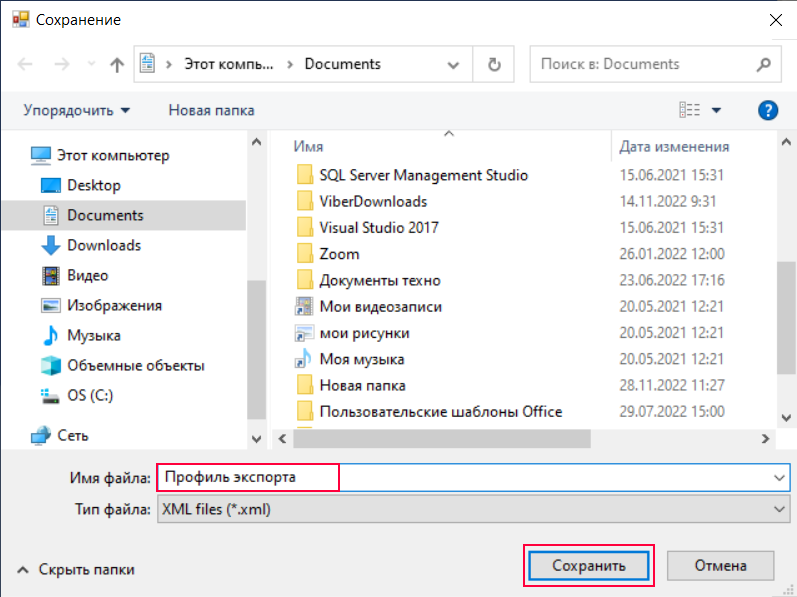The image size is (797, 597).
Task: Click the search magnifier icon
Action: tap(764, 64)
